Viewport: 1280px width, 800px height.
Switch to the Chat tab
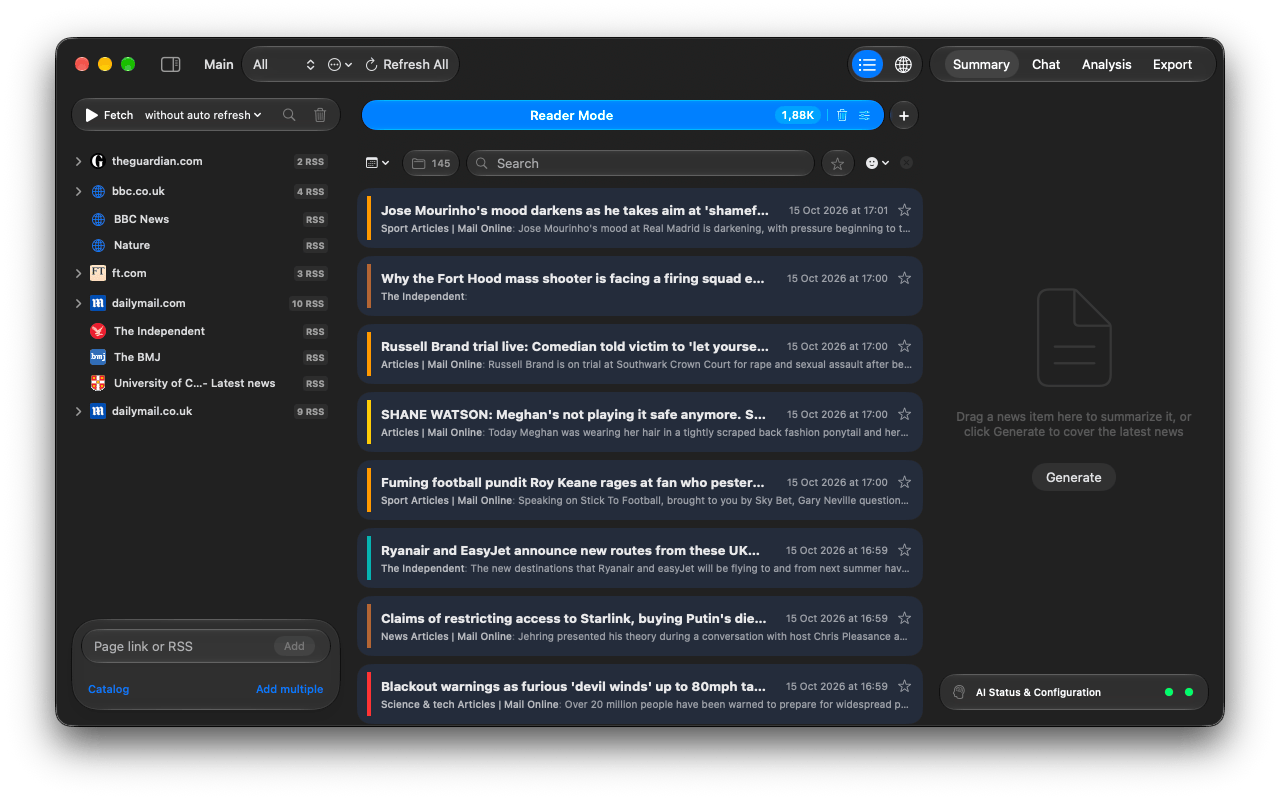pos(1046,64)
